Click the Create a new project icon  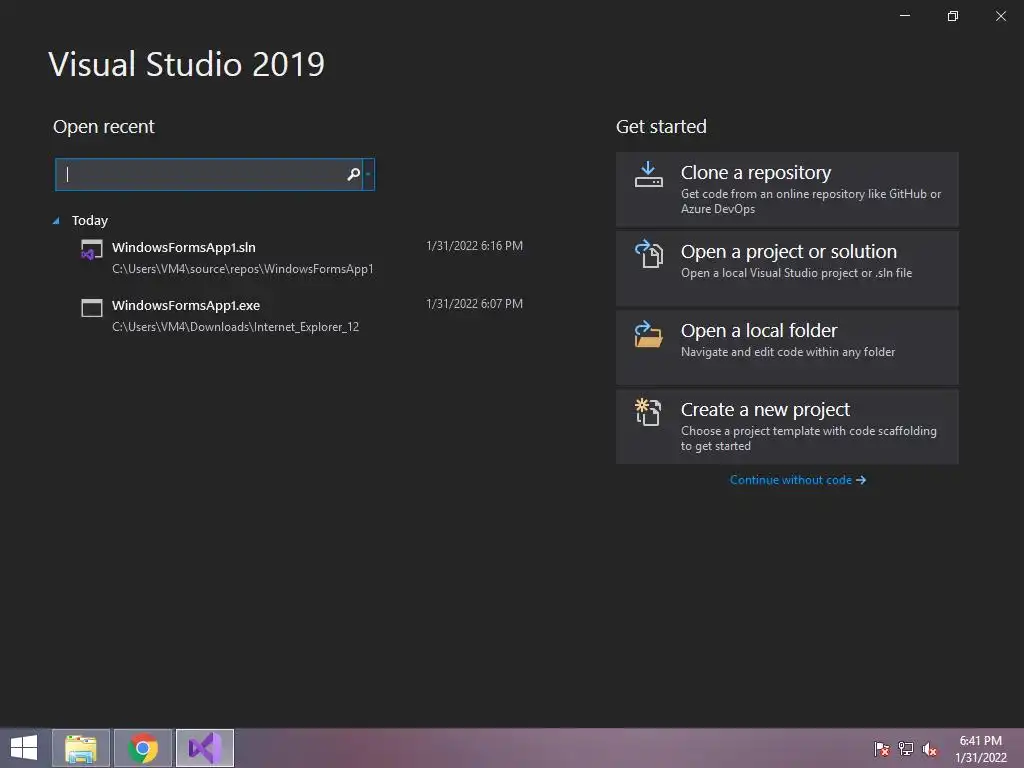point(648,412)
